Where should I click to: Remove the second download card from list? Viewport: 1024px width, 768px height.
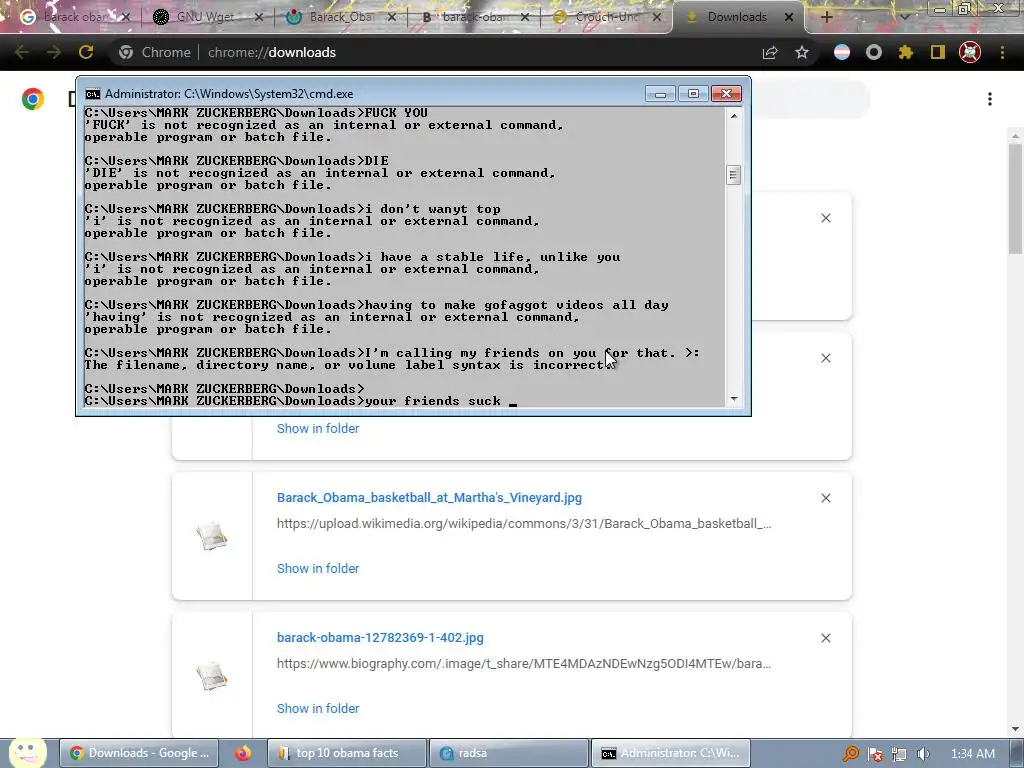tap(826, 358)
